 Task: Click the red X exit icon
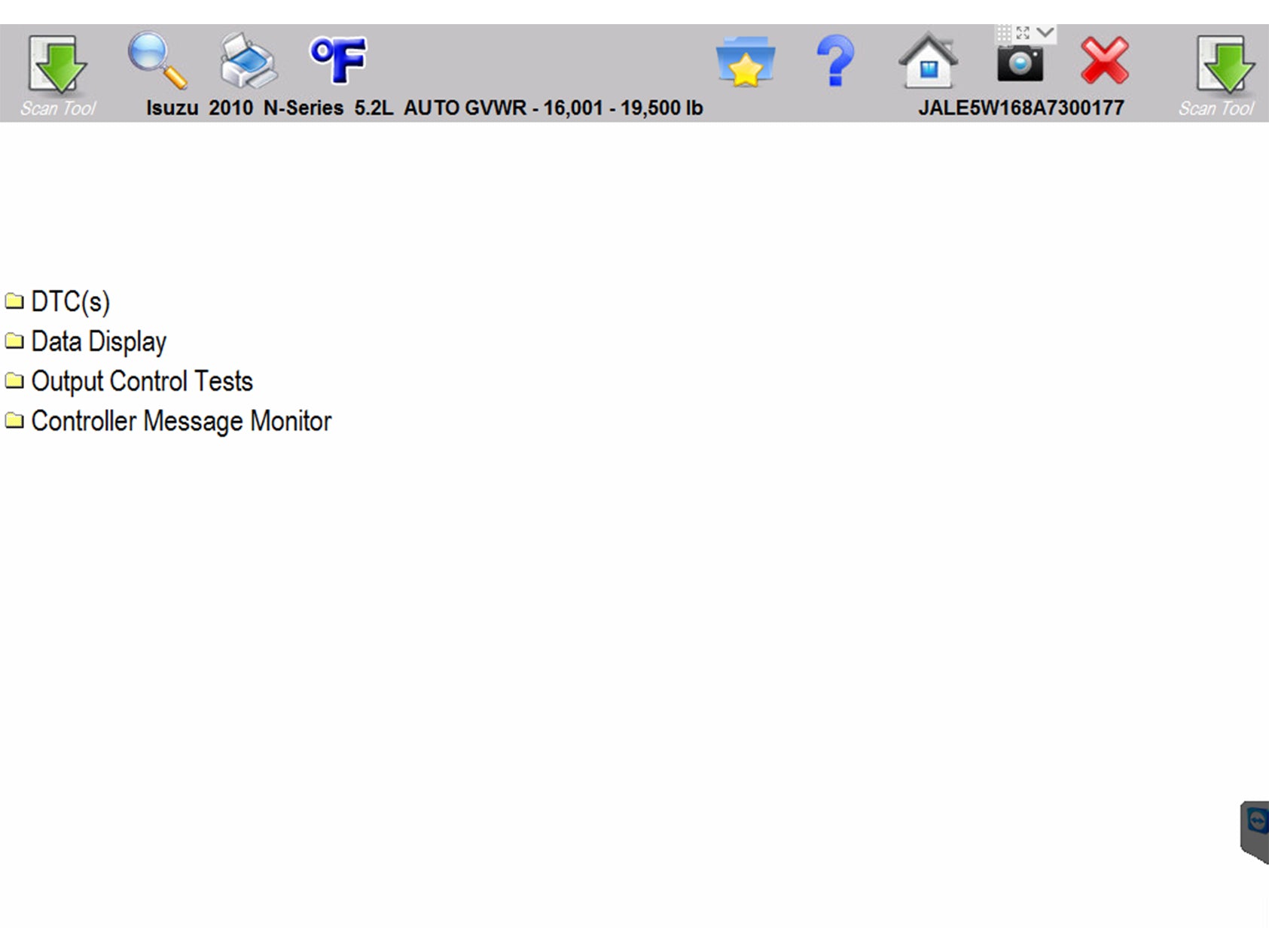(1105, 60)
